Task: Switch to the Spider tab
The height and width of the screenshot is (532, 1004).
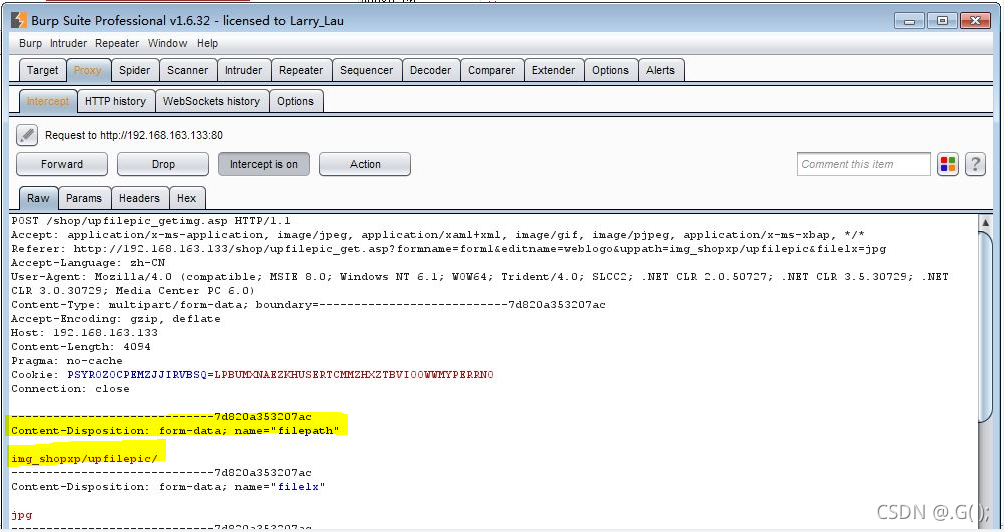Action: 134,70
